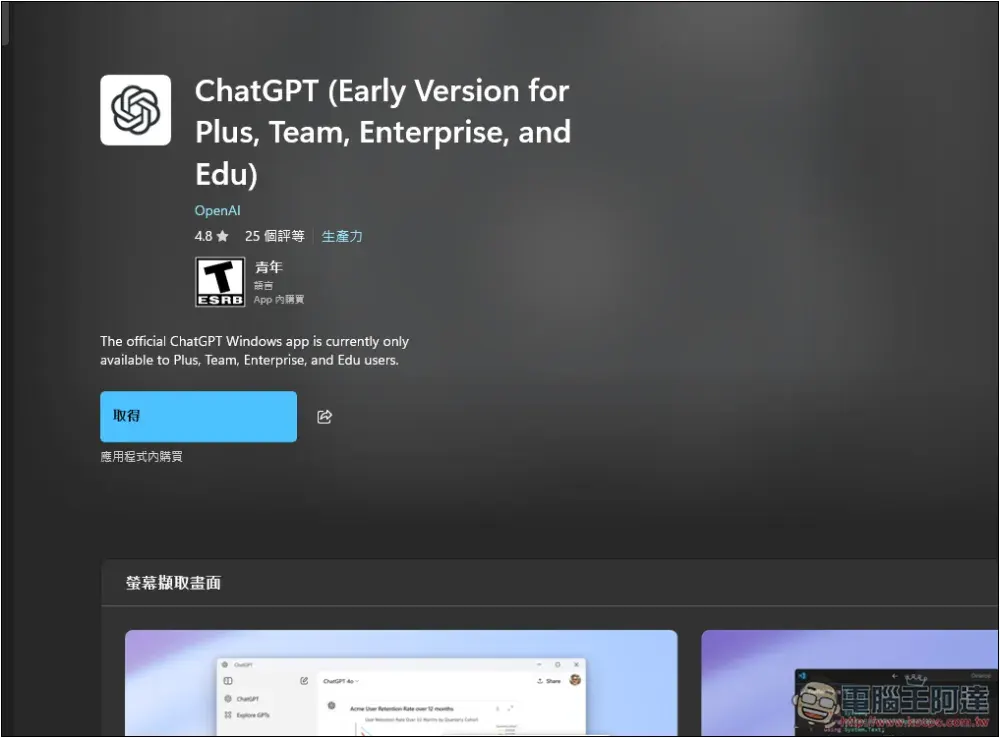The image size is (1000, 738).
Task: Browse the 生產力 category link
Action: point(342,236)
